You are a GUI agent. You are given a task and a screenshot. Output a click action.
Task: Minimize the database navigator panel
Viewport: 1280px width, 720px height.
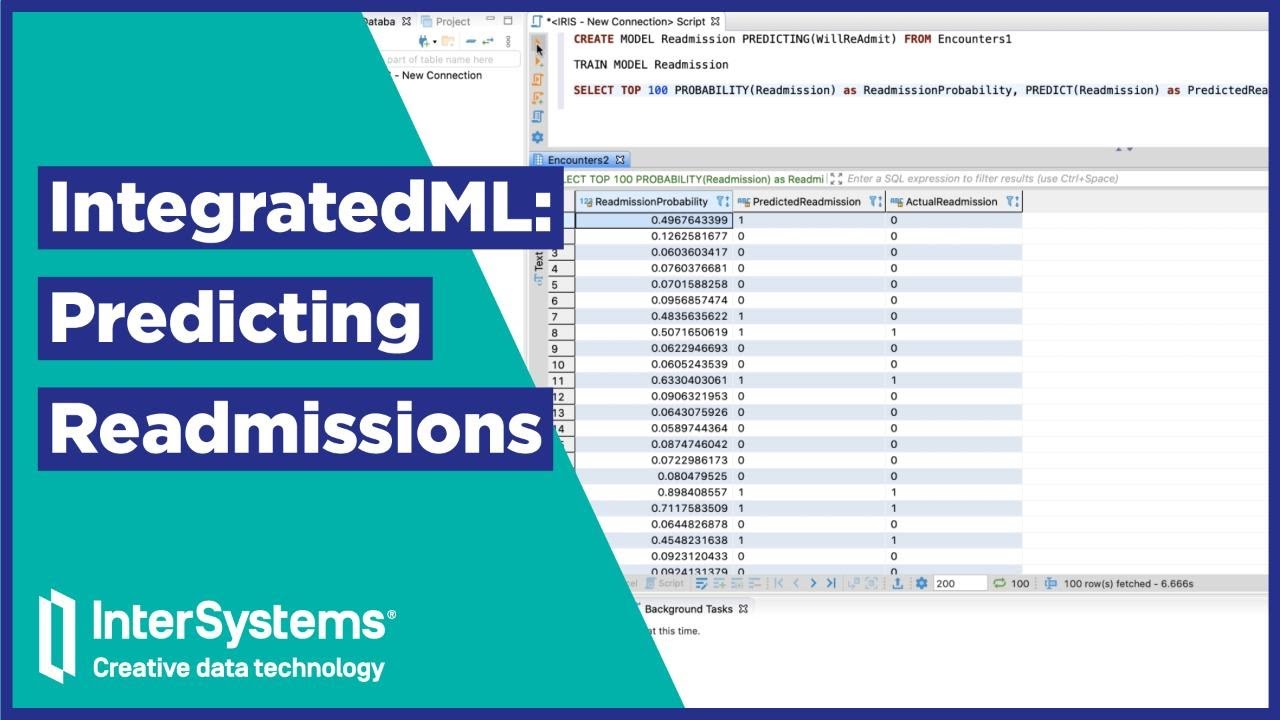coord(491,19)
